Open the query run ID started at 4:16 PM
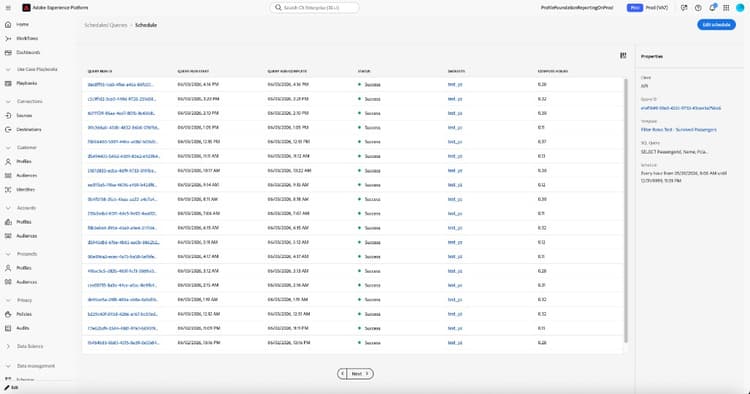The height and width of the screenshot is (394, 750). coord(121,85)
